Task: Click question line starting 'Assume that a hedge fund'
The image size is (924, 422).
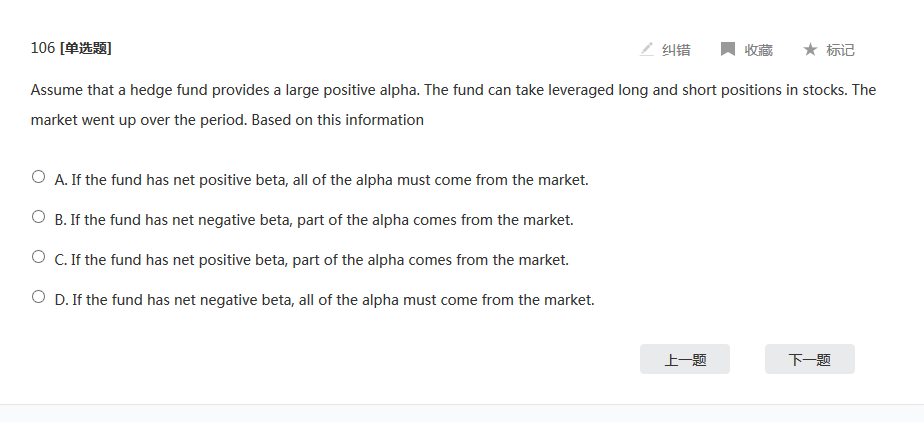Action: pos(453,90)
